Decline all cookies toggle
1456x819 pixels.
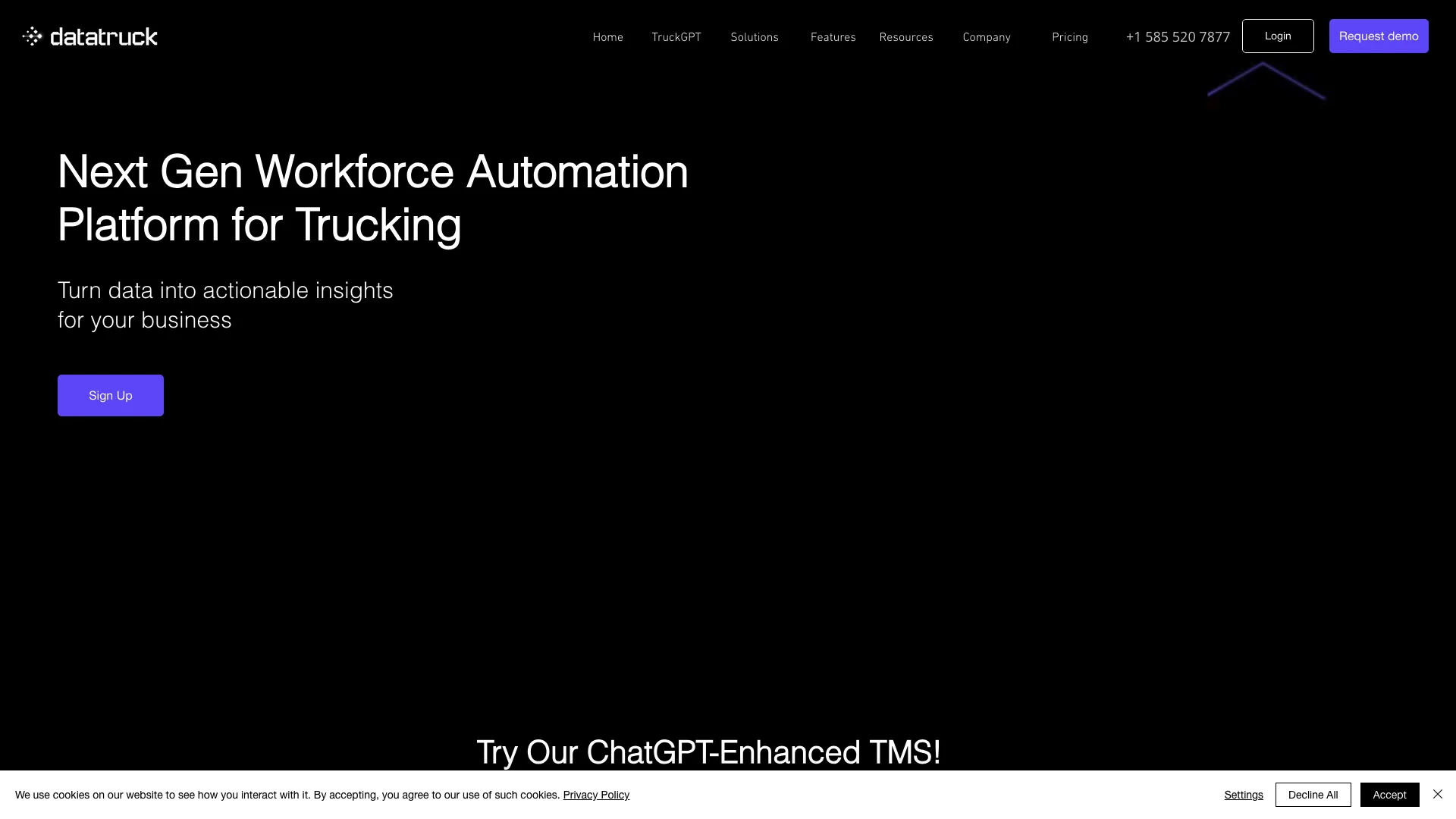[1313, 794]
